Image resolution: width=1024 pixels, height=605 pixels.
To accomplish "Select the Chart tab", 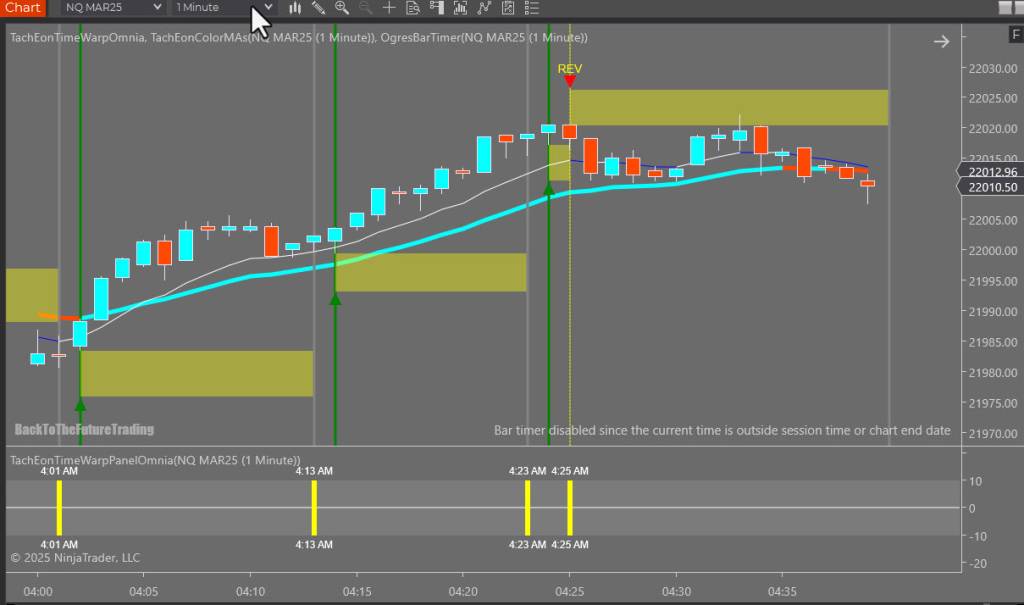I will [23, 8].
